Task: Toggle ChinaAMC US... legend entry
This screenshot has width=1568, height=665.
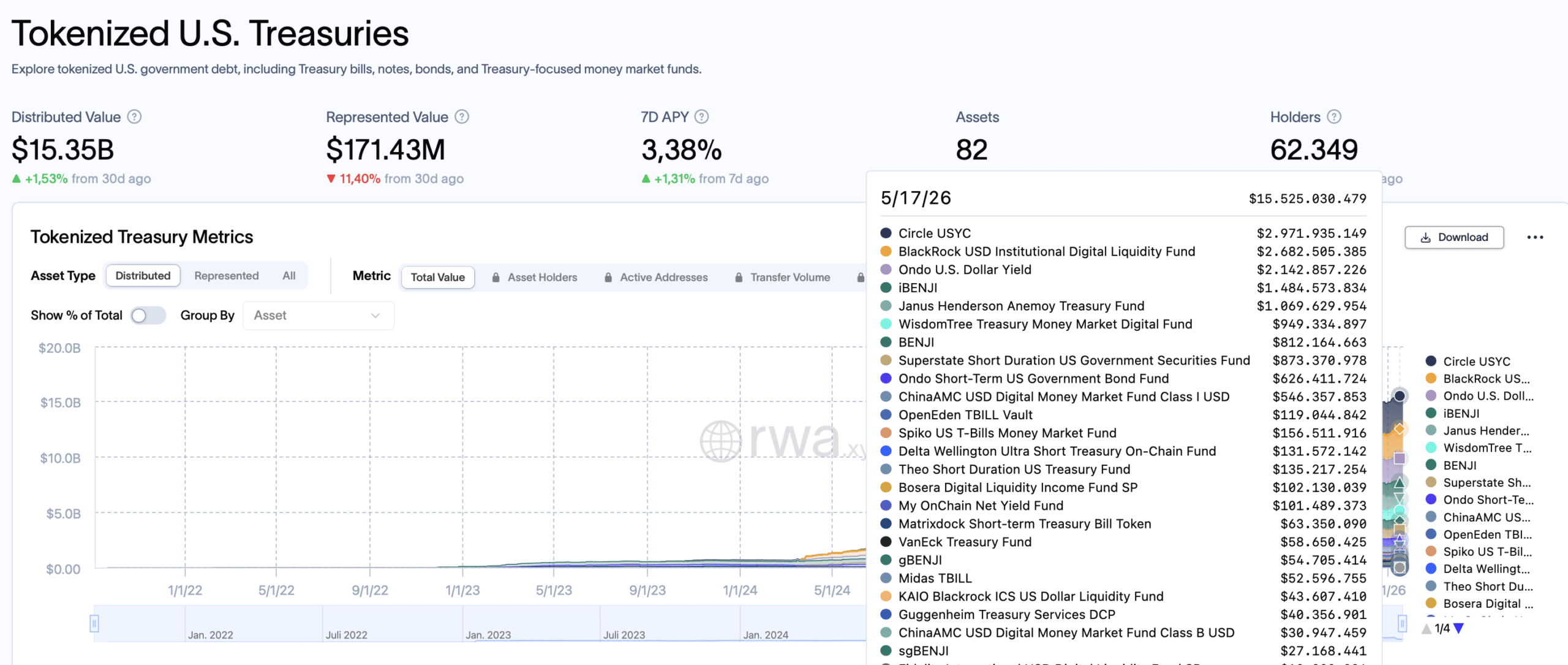Action: pyautogui.click(x=1477, y=517)
